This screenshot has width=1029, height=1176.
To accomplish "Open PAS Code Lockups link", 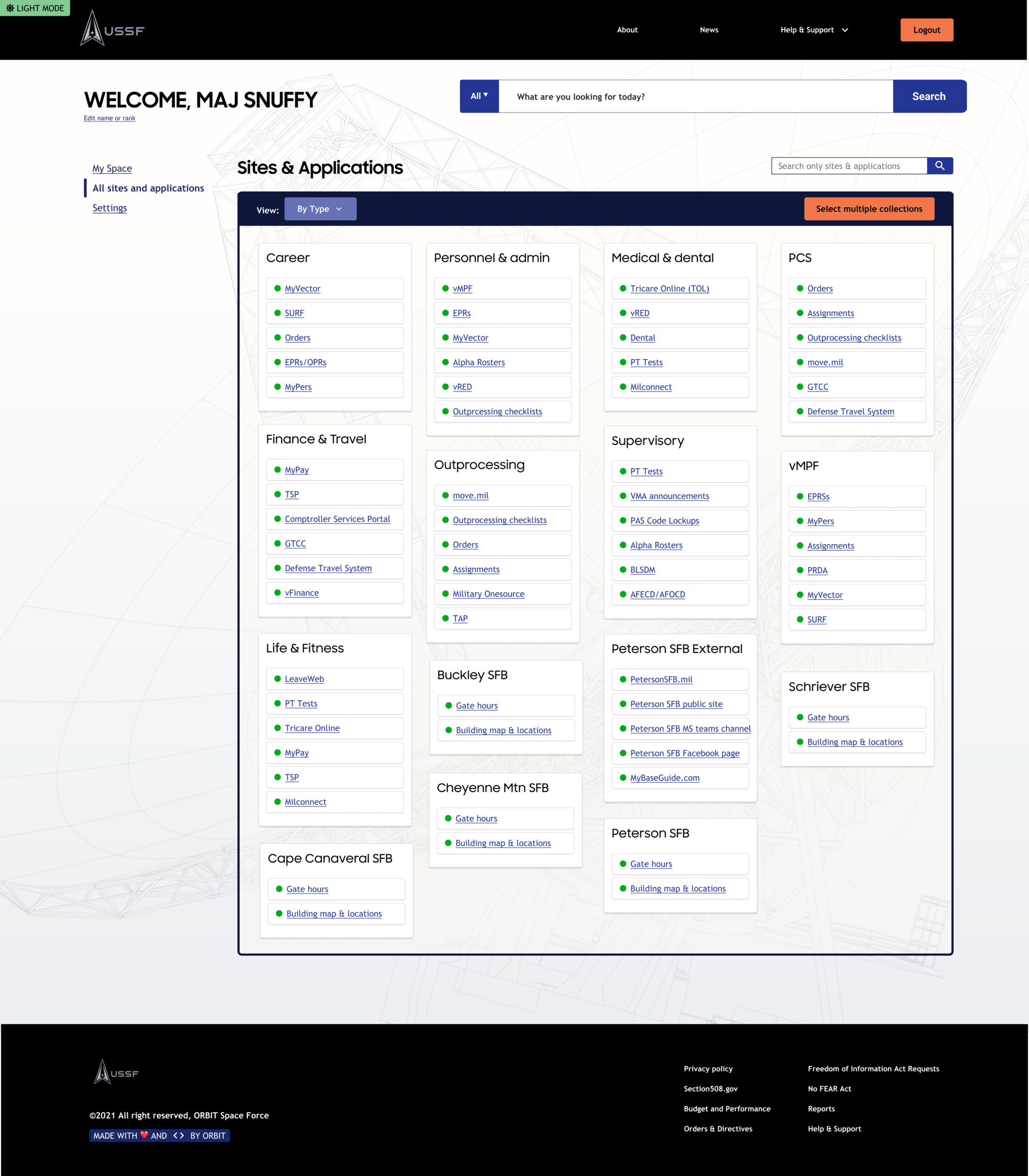I will pyautogui.click(x=664, y=521).
